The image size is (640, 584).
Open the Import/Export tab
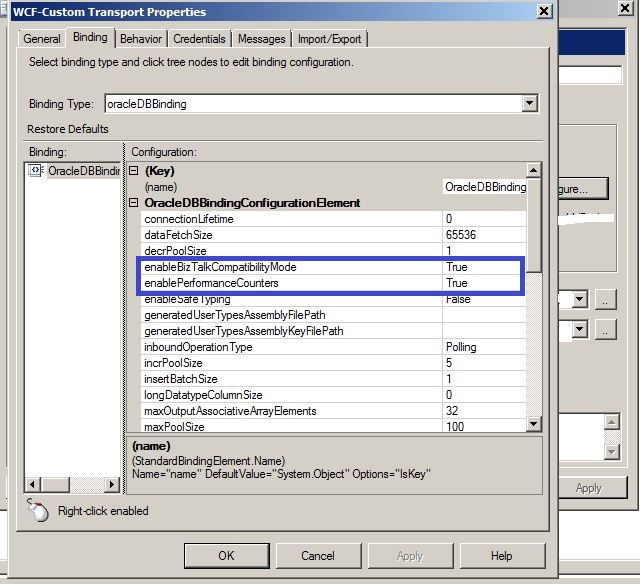pyautogui.click(x=329, y=39)
